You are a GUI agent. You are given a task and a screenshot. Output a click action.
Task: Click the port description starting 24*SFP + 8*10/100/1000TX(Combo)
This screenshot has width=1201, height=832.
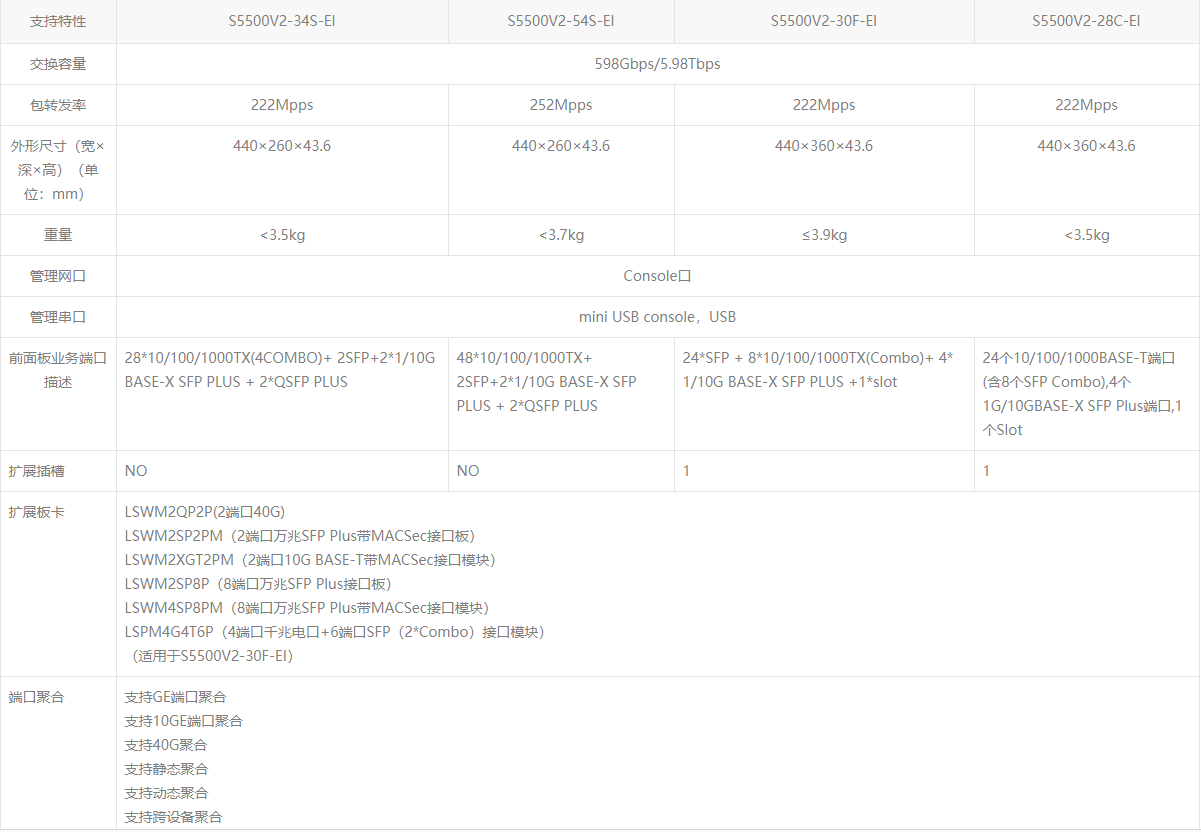(x=818, y=370)
